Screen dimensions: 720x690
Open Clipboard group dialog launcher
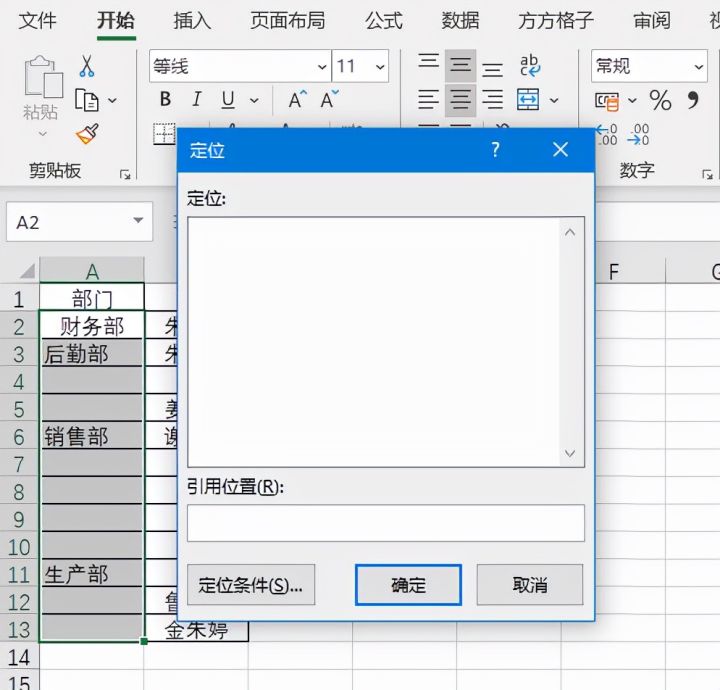click(125, 174)
